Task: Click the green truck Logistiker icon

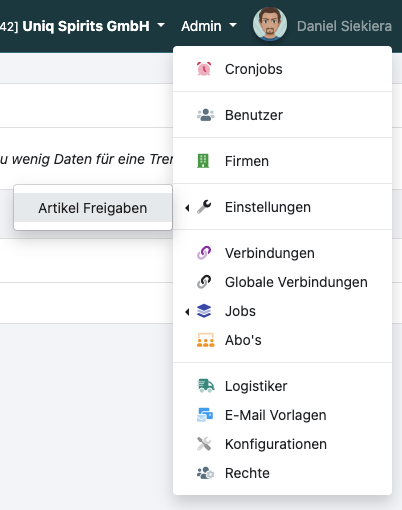Action: click(x=206, y=386)
